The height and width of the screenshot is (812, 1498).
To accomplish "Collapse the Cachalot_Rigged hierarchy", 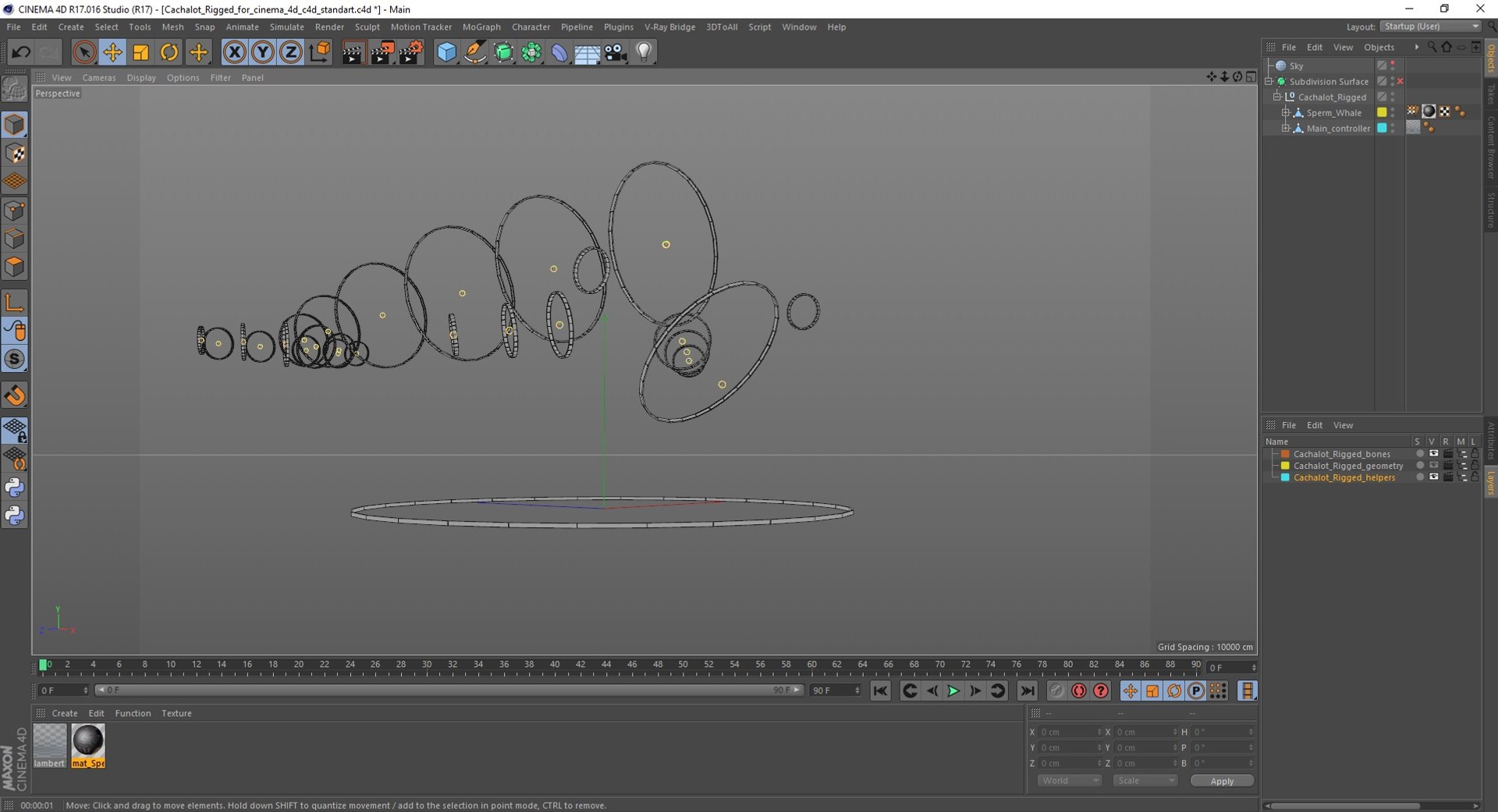I will 1277,97.
